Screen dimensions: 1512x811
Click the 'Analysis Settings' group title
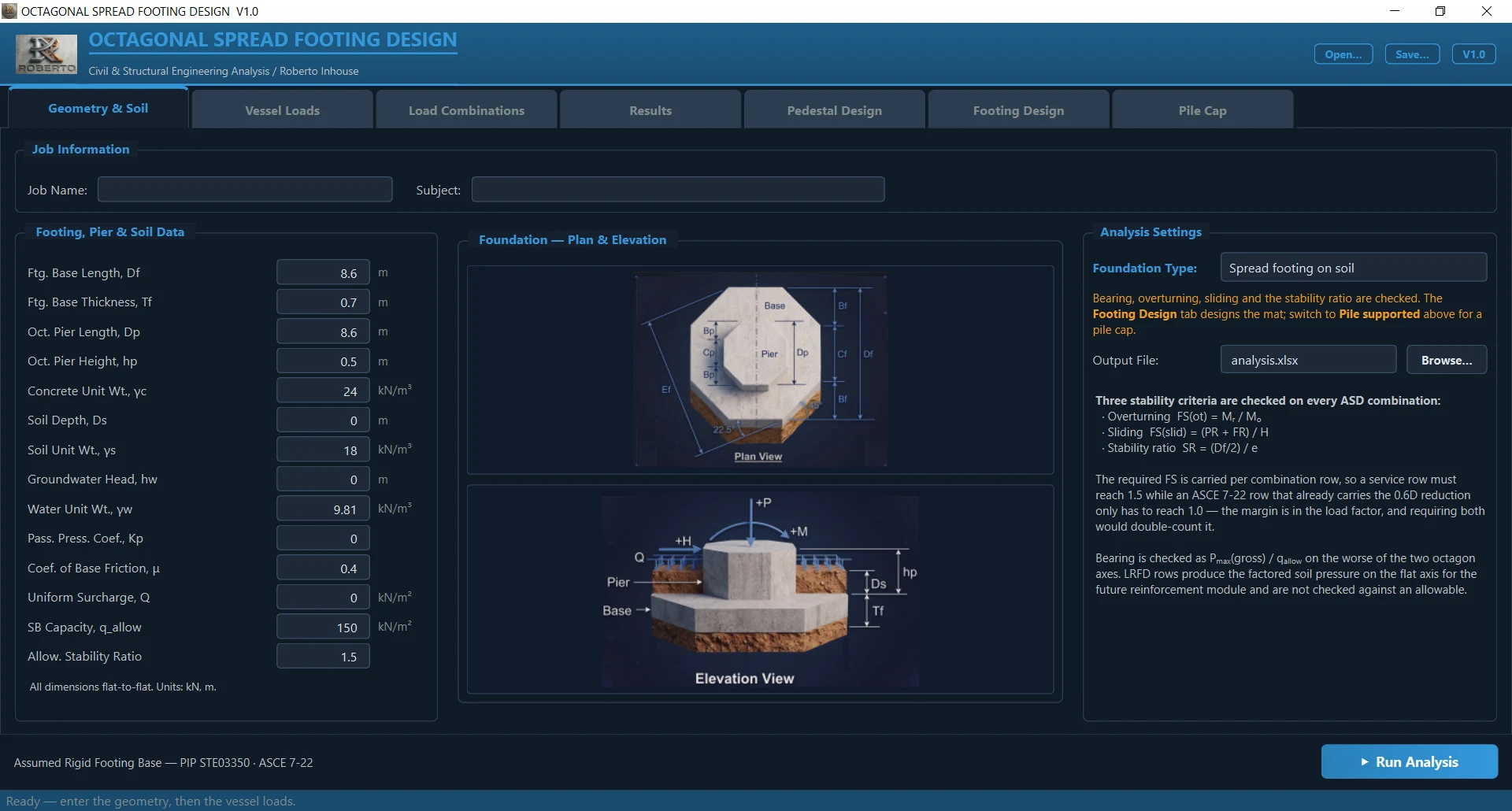coord(1151,231)
